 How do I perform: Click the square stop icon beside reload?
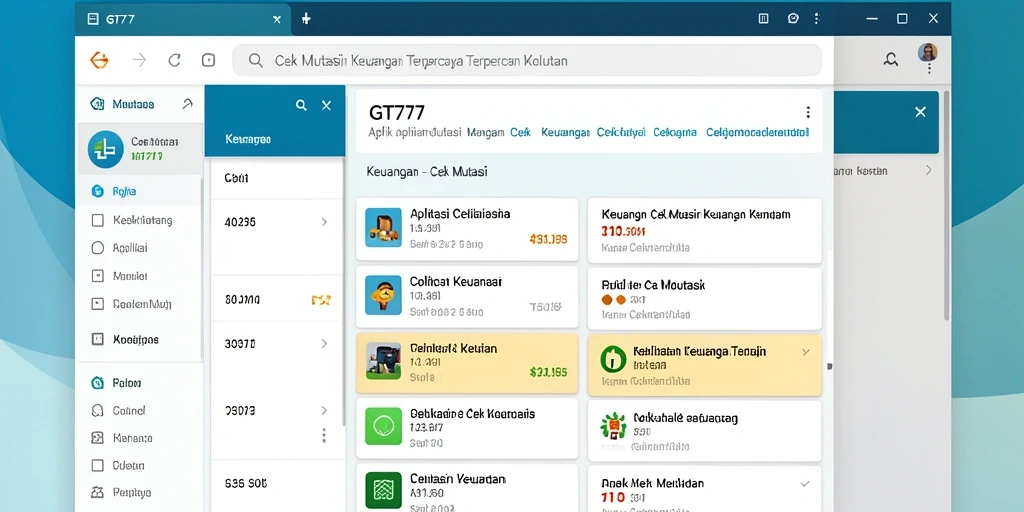(208, 61)
